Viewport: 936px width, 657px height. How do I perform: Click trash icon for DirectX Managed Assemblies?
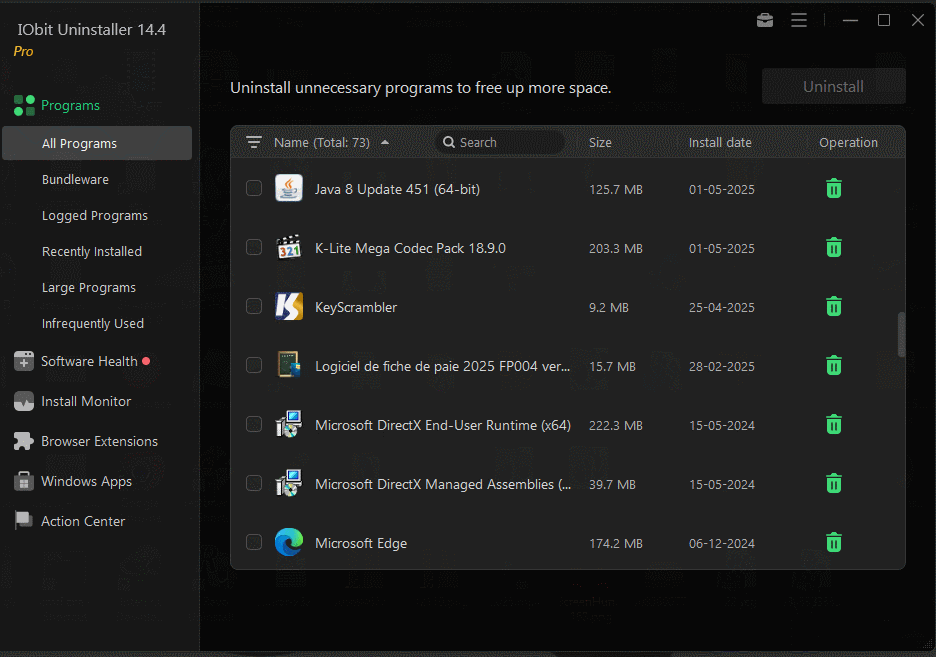(x=833, y=483)
